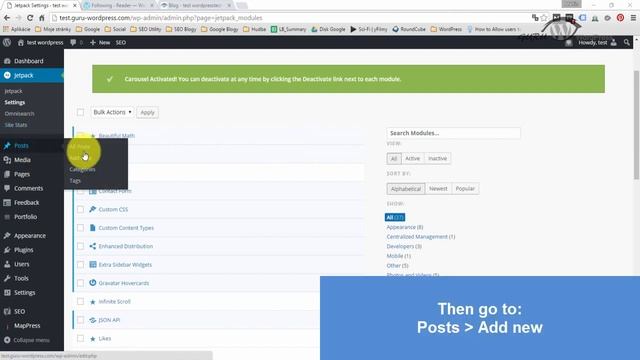The width and height of the screenshot is (640, 360).
Task: Click the Chrome bookmark star icon
Action: (x=544, y=18)
